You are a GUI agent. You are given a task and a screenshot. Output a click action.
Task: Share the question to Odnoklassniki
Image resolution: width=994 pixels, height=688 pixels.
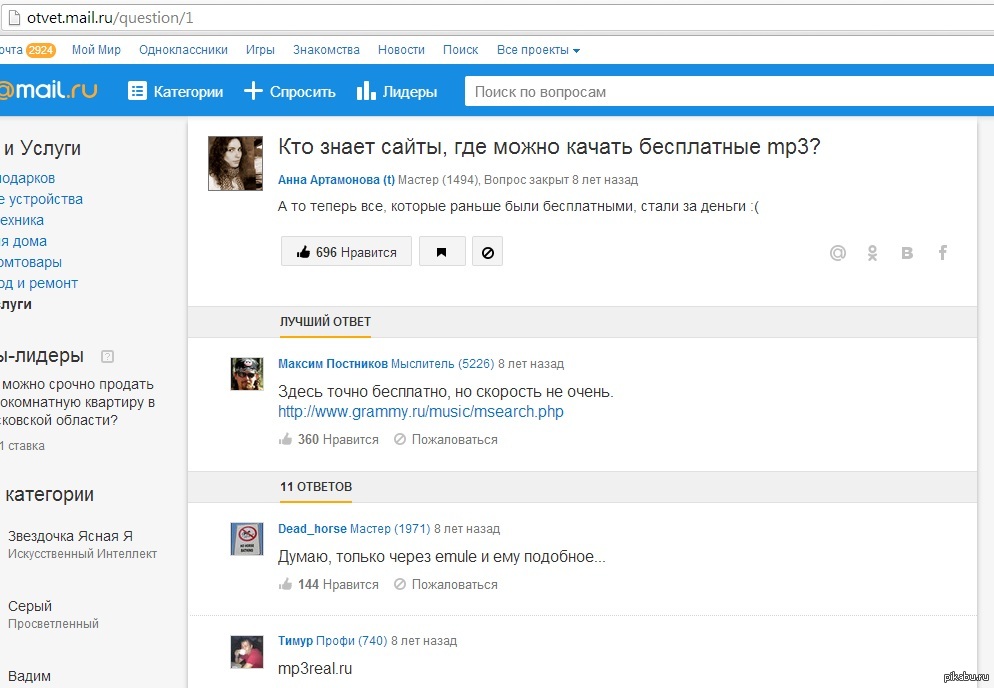872,253
